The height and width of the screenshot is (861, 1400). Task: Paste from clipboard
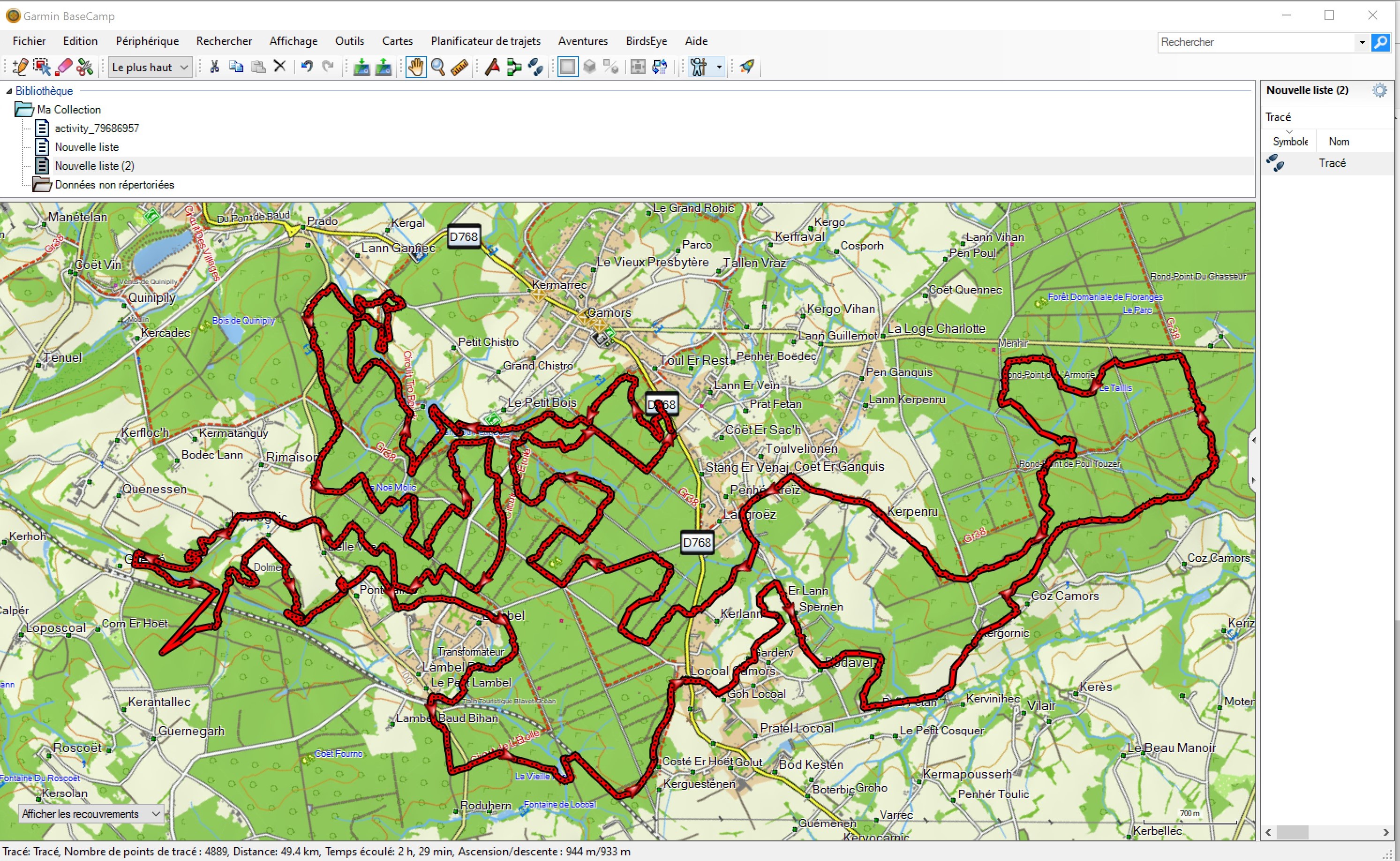[258, 67]
